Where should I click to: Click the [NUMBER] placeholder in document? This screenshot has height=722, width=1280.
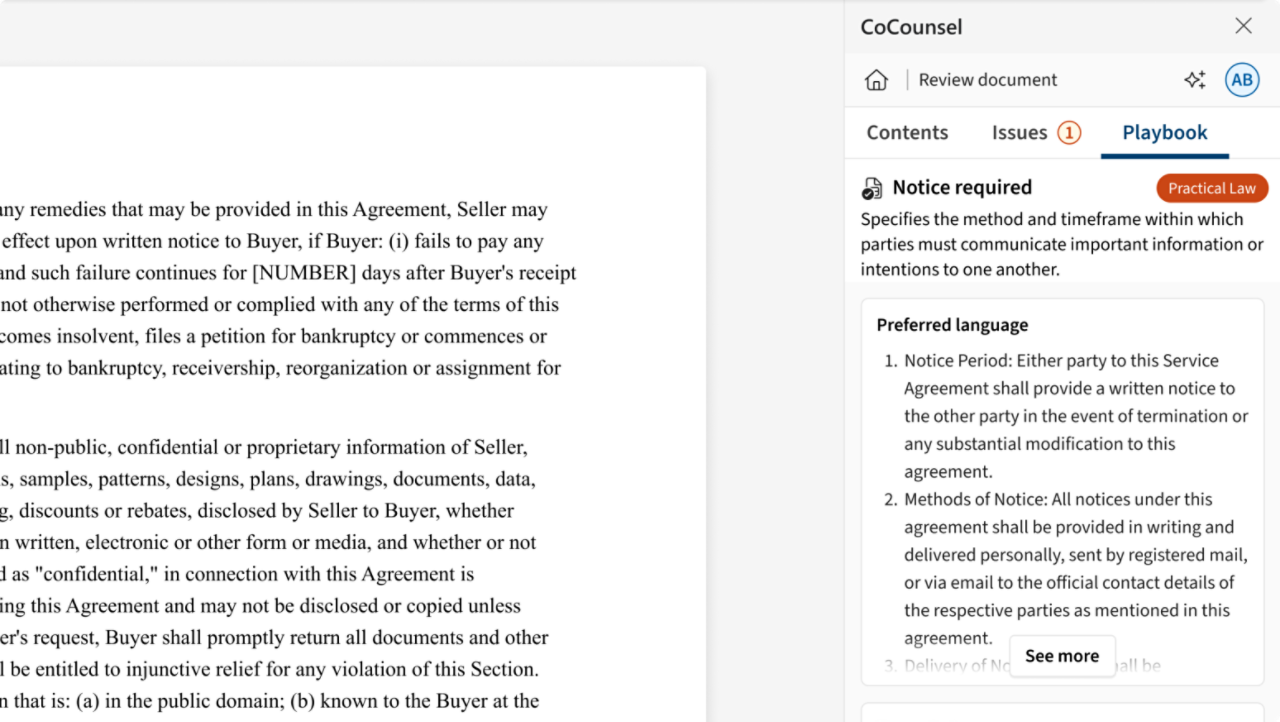pos(305,272)
